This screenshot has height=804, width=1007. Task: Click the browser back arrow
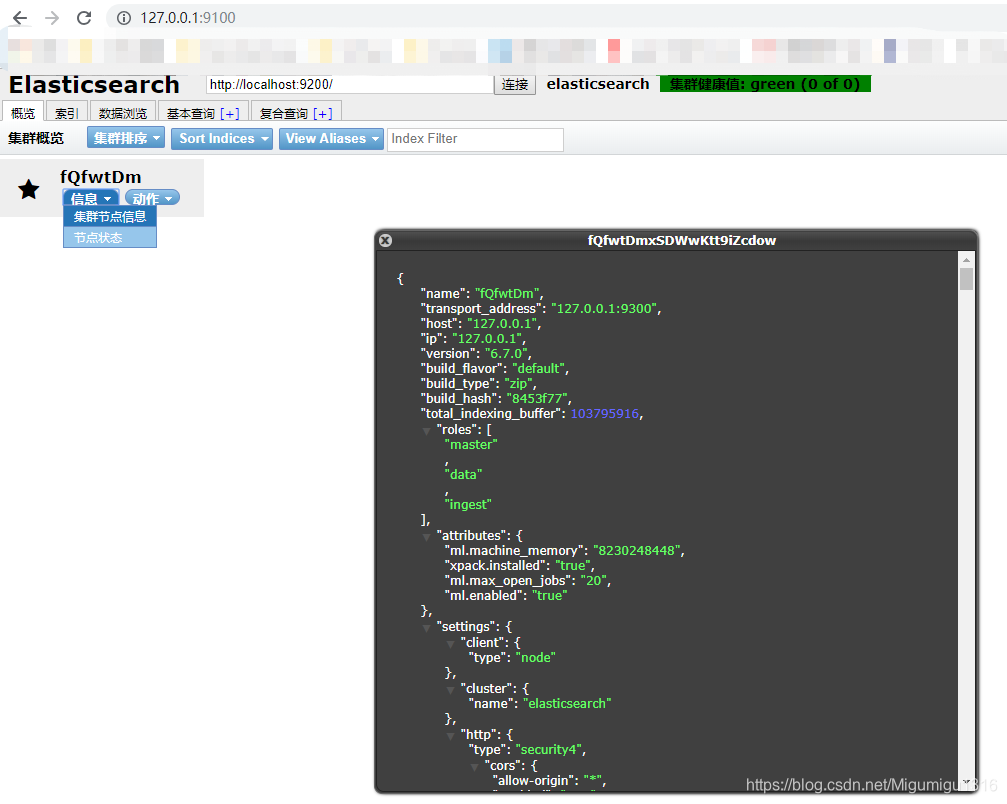(20, 18)
